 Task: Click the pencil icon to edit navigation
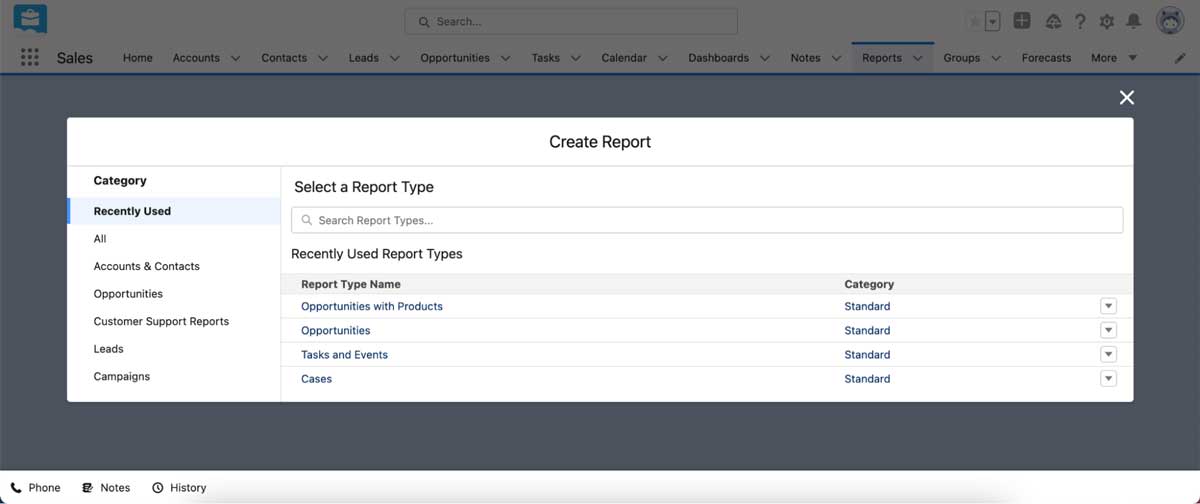pyautogui.click(x=1180, y=58)
